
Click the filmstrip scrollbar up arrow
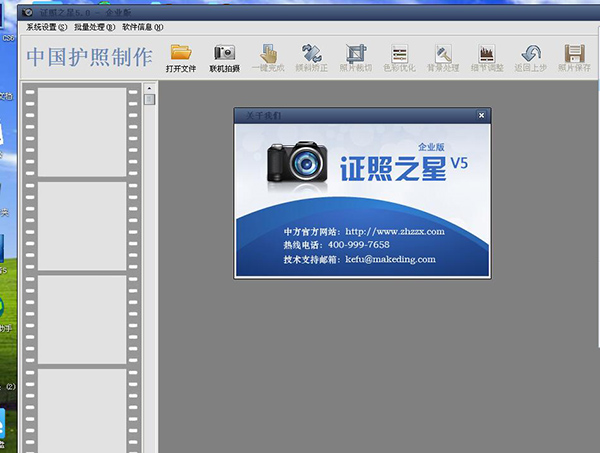pyautogui.click(x=149, y=88)
